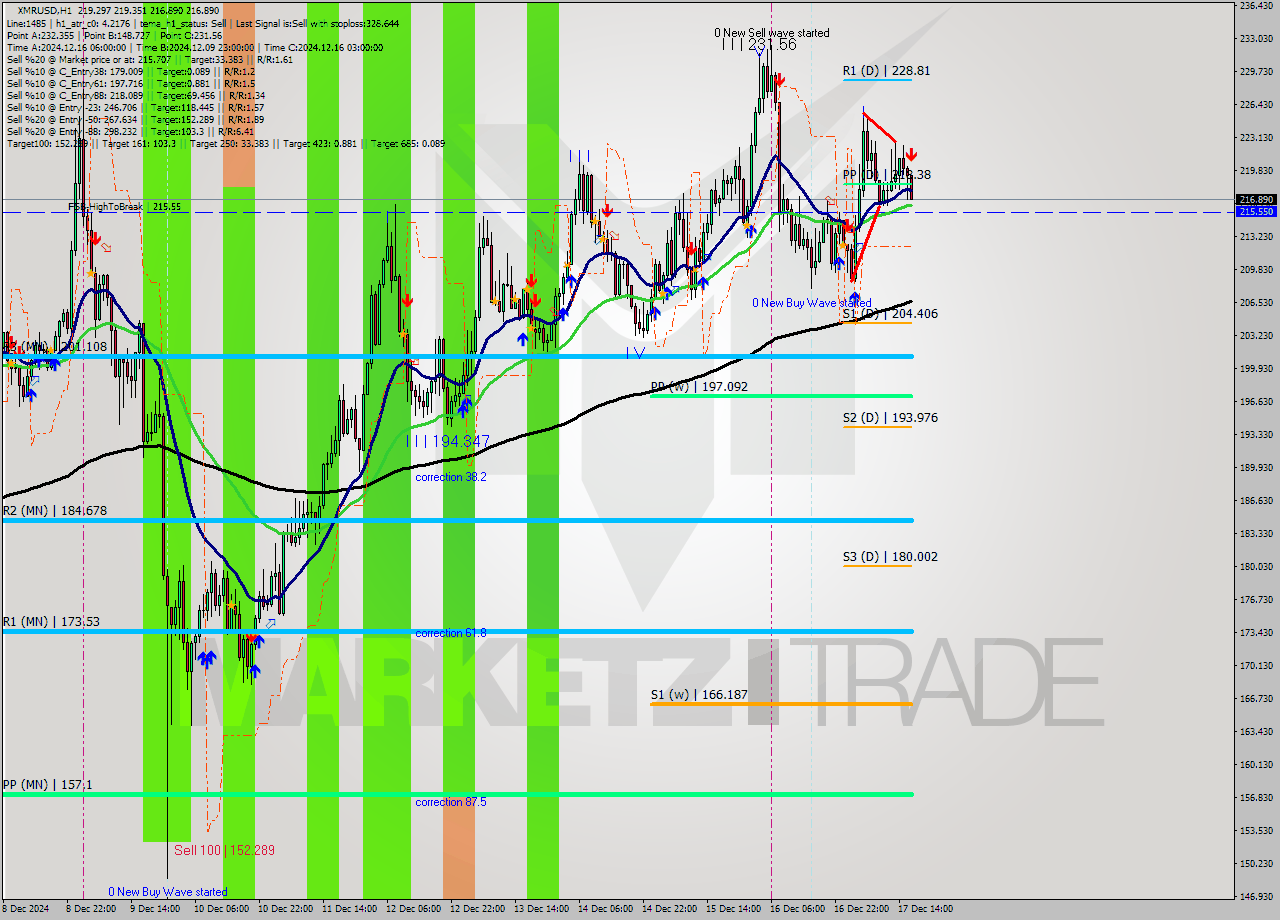Click the 'S3 (D) | 180.002' pivot label
The width and height of the screenshot is (1280, 920).
(890, 557)
